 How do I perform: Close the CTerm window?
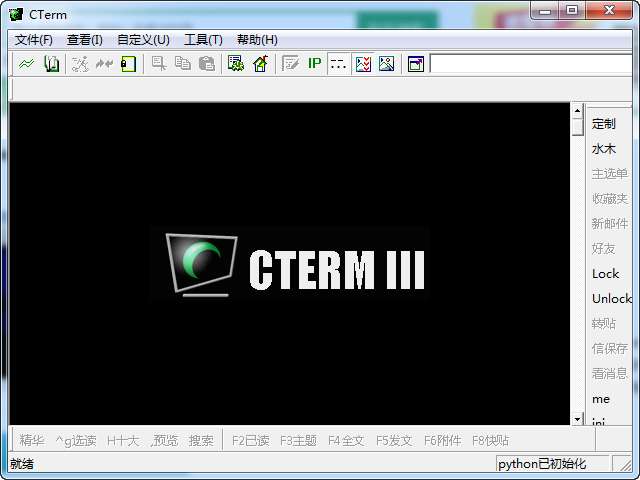609,11
